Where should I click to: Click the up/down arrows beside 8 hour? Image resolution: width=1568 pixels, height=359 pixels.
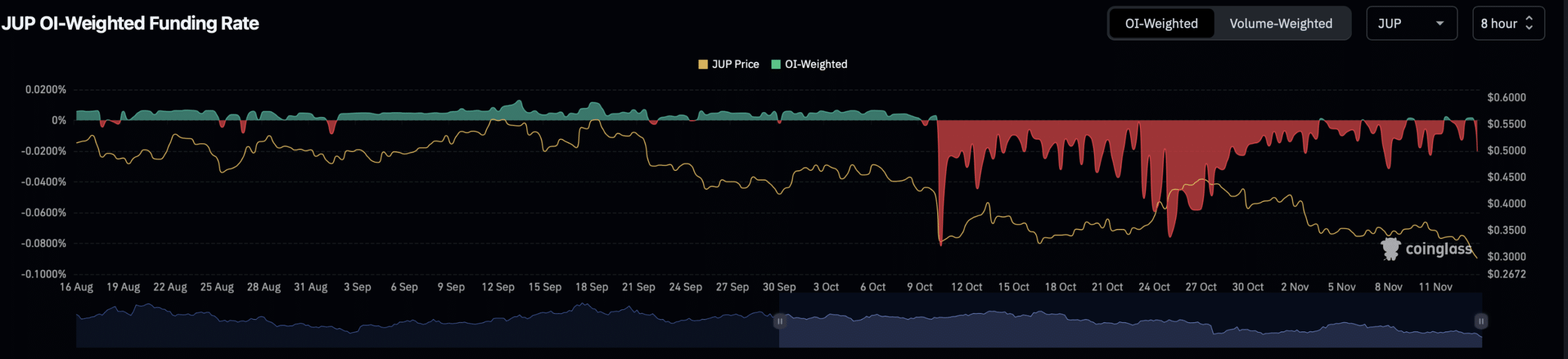point(1529,23)
